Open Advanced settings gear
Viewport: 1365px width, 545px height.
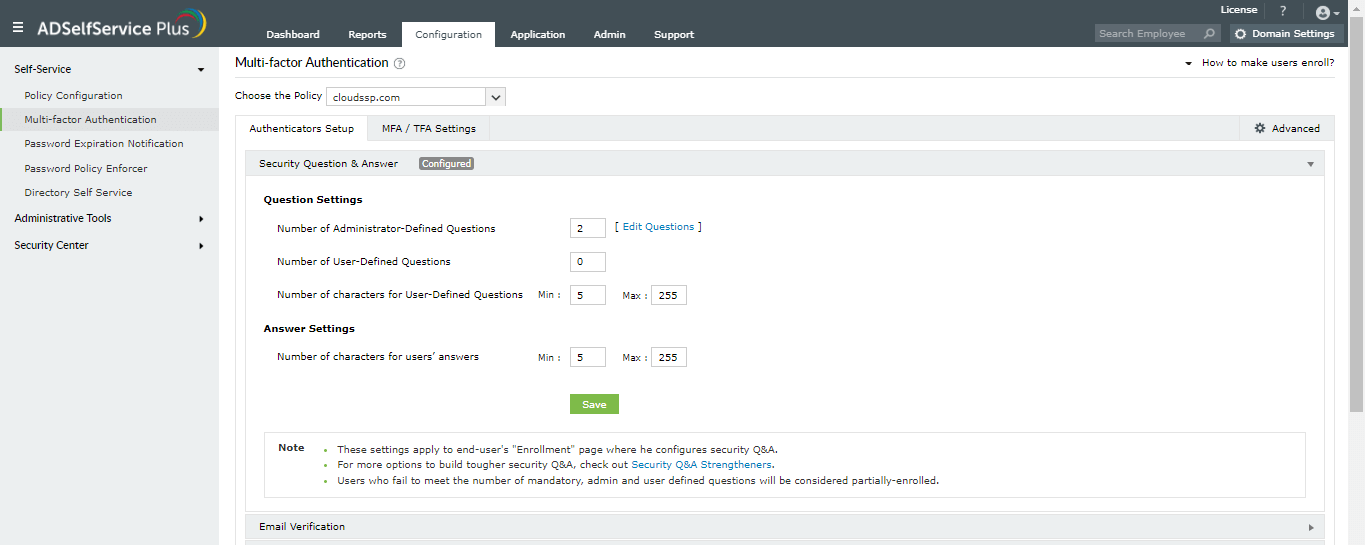click(1286, 129)
